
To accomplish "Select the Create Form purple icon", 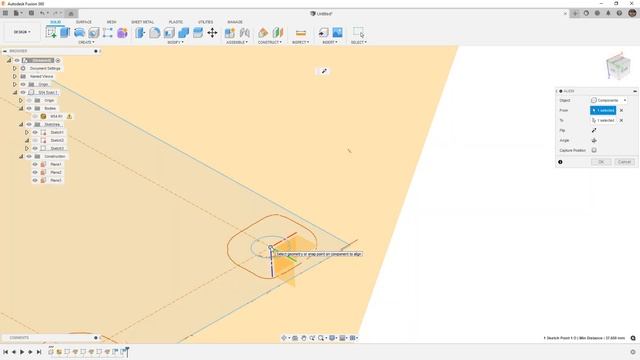I will [x=122, y=33].
